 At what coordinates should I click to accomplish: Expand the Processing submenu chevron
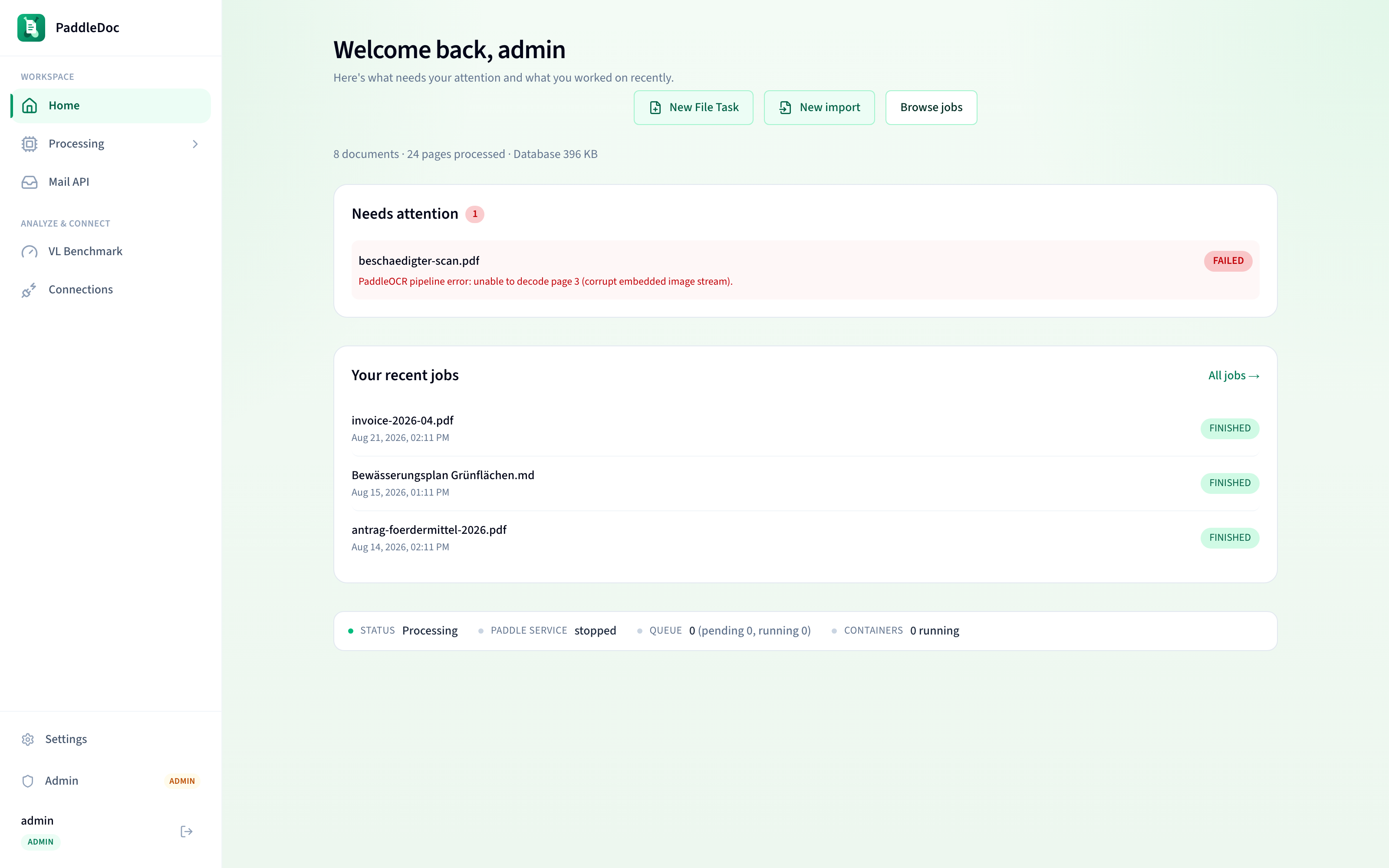pos(195,144)
